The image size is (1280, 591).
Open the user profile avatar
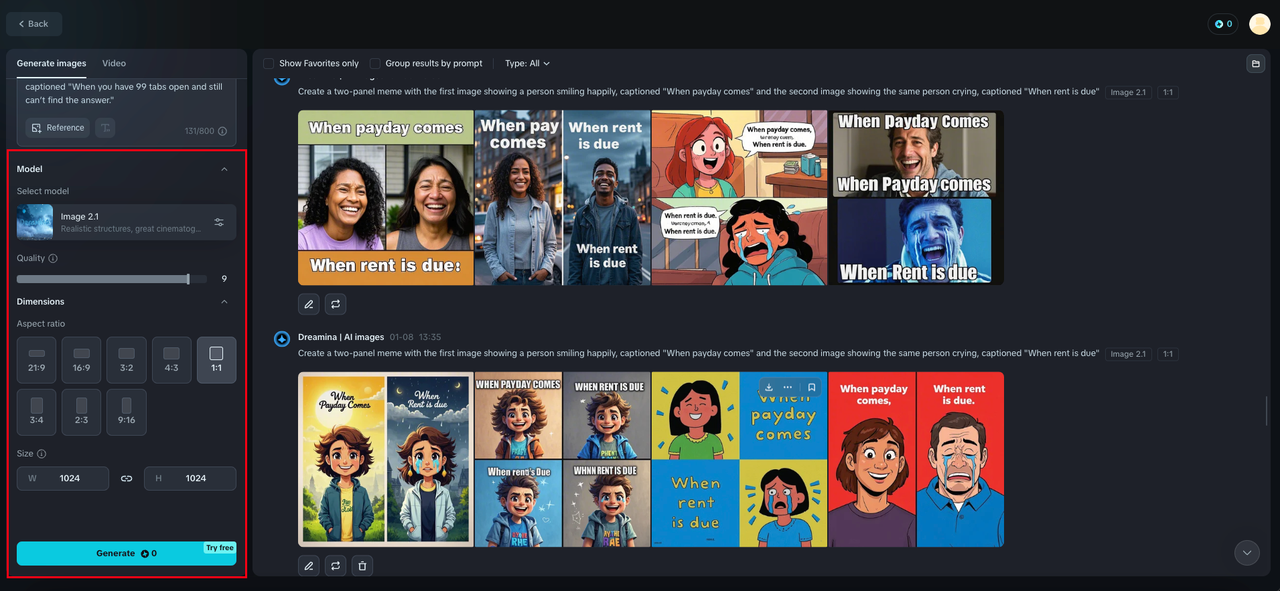pos(1259,24)
